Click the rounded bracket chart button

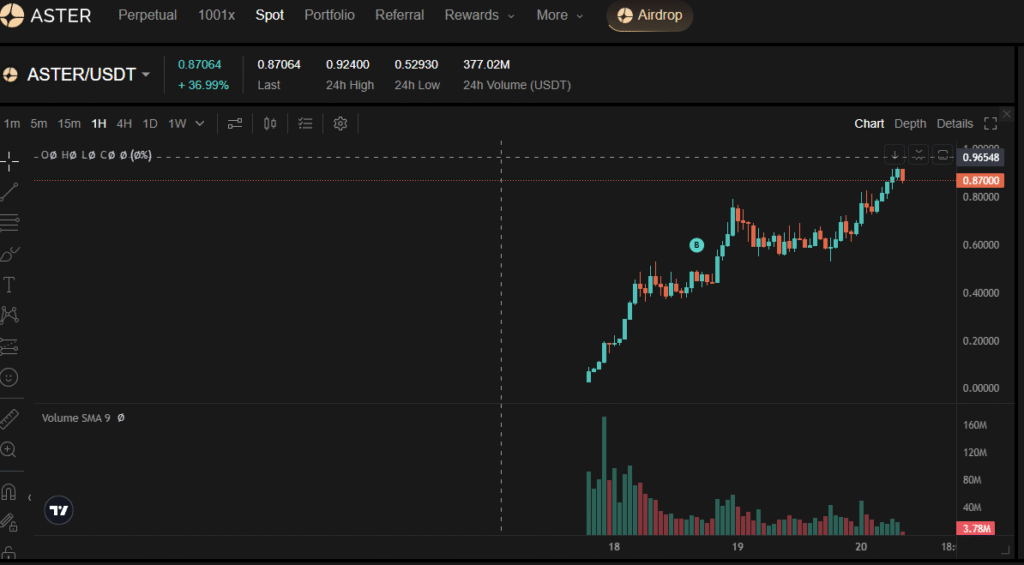pos(942,155)
